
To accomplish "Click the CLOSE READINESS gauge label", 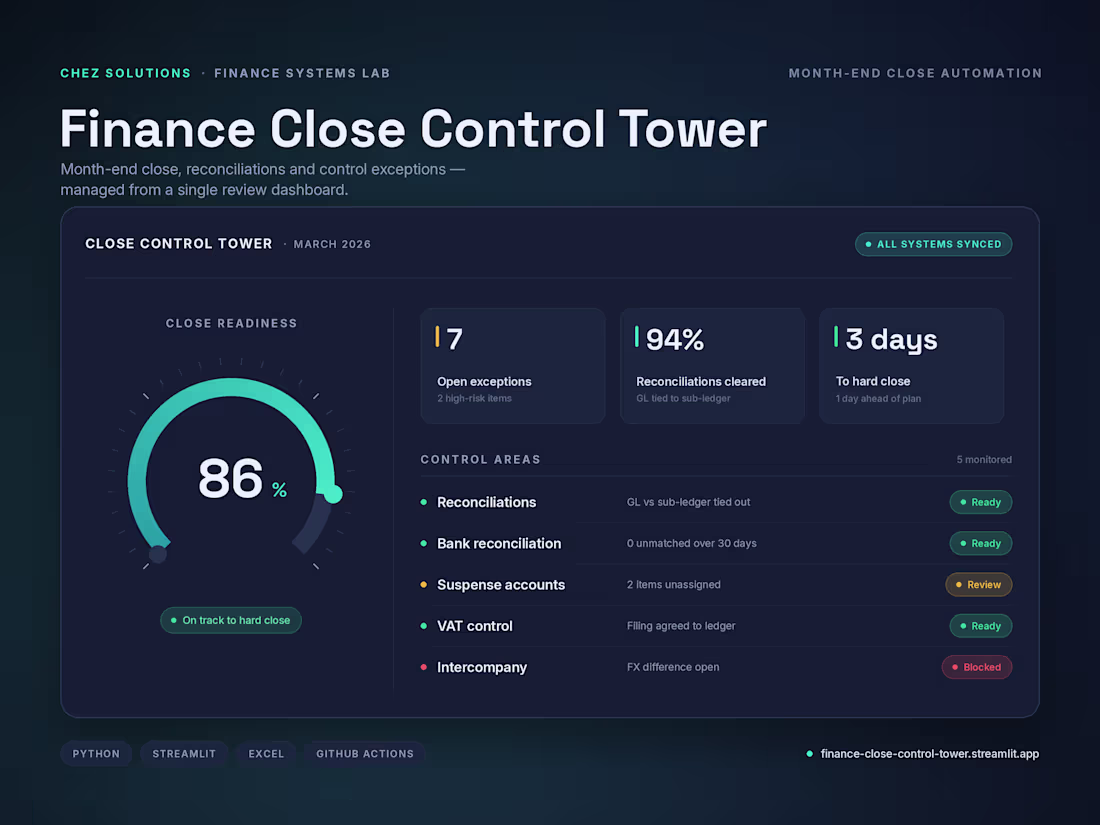I will point(232,323).
